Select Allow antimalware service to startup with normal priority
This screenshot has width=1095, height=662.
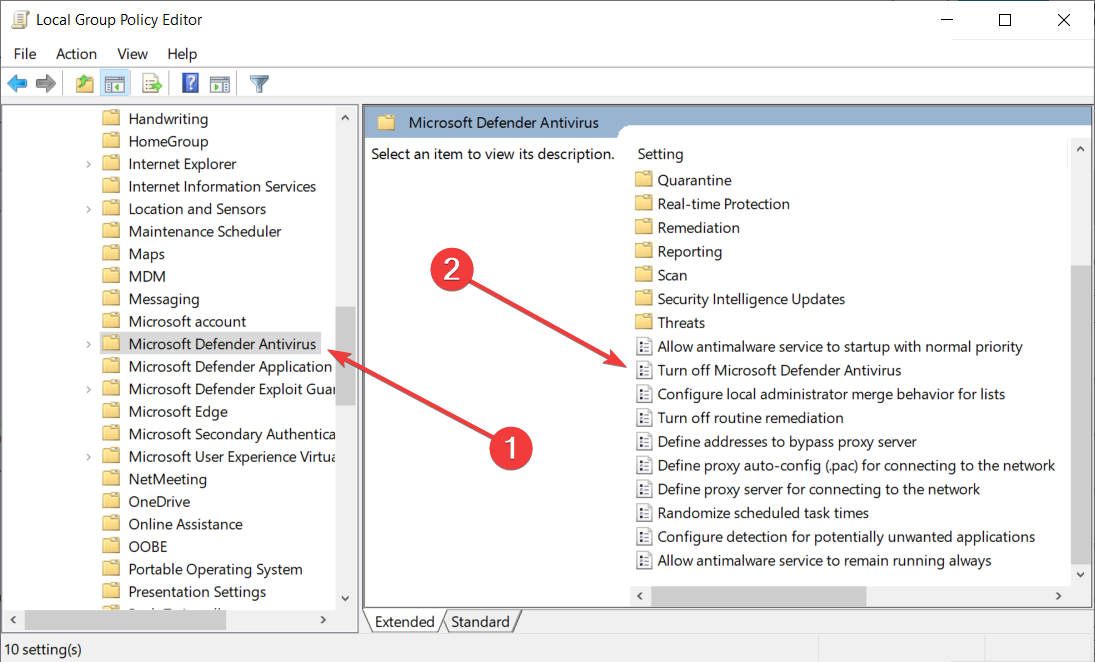point(839,346)
